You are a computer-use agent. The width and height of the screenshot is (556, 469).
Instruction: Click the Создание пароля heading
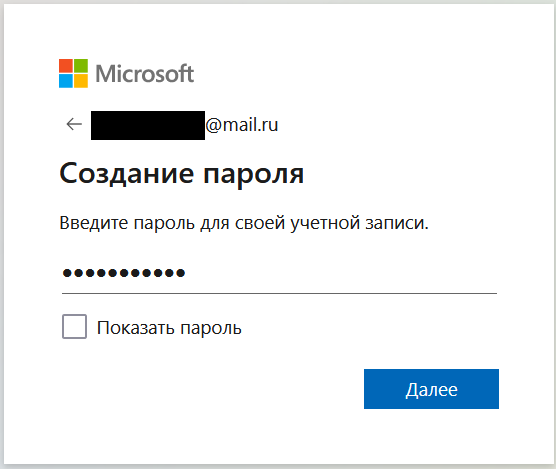[182, 174]
